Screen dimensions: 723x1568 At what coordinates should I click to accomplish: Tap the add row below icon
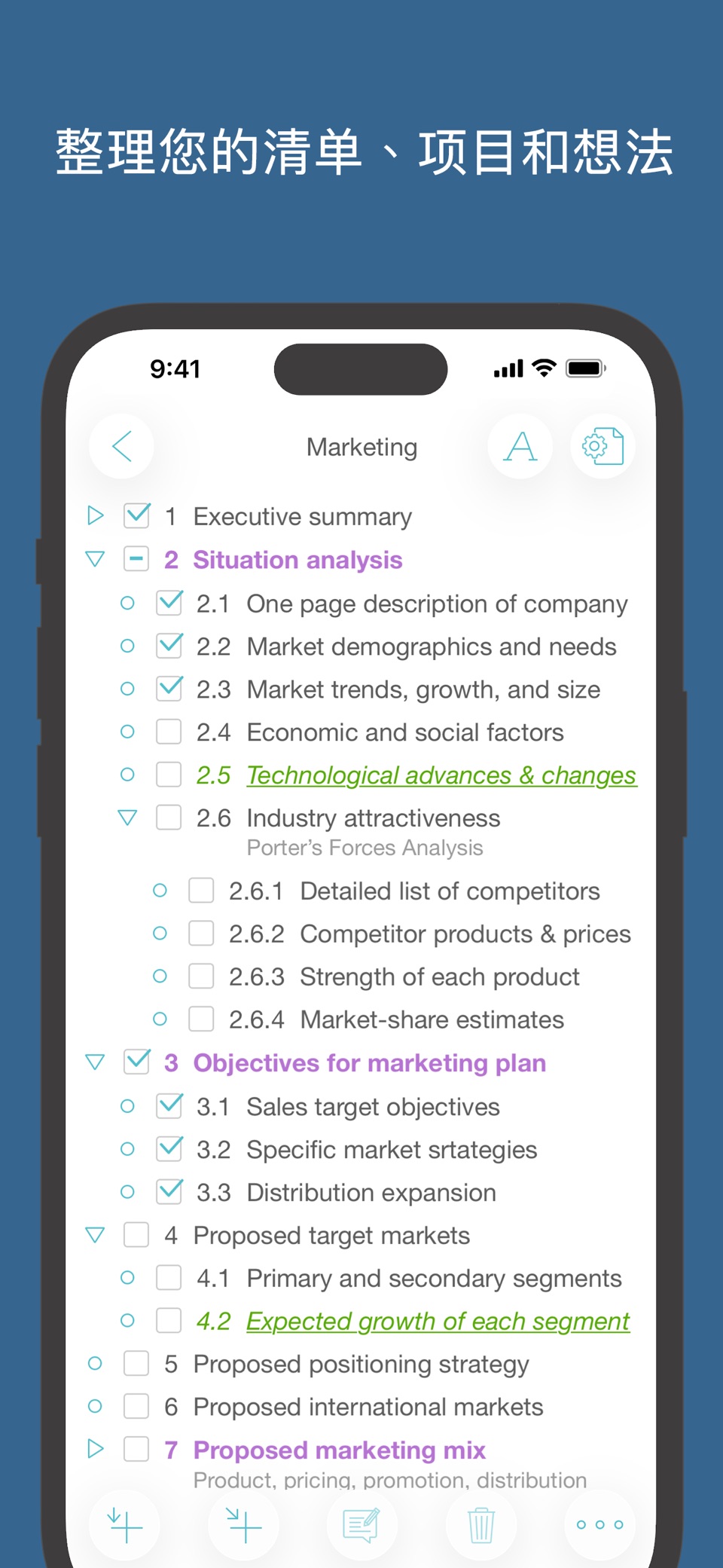[124, 1525]
